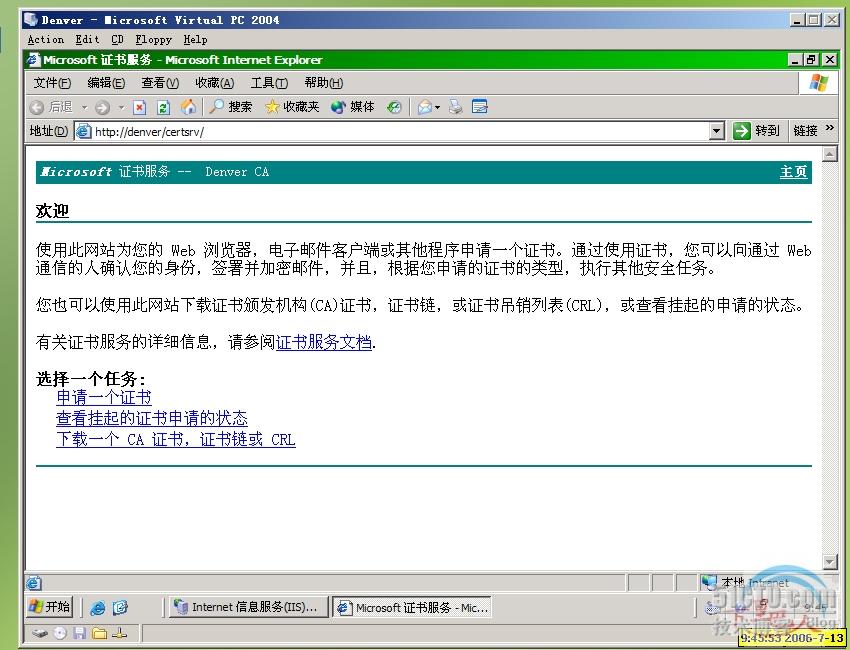Viewport: 850px width, 650px height.
Task: Open the Virtual PC Help menu
Action: coord(195,40)
